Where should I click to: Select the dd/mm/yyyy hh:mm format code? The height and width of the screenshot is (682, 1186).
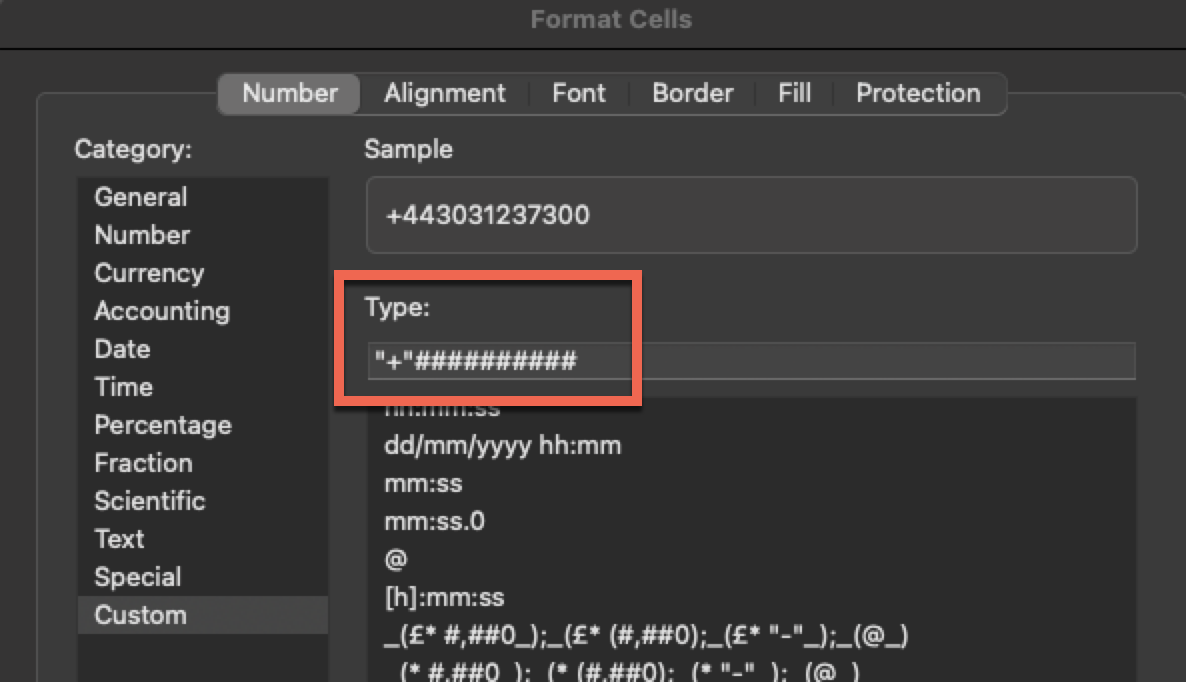[x=502, y=445]
